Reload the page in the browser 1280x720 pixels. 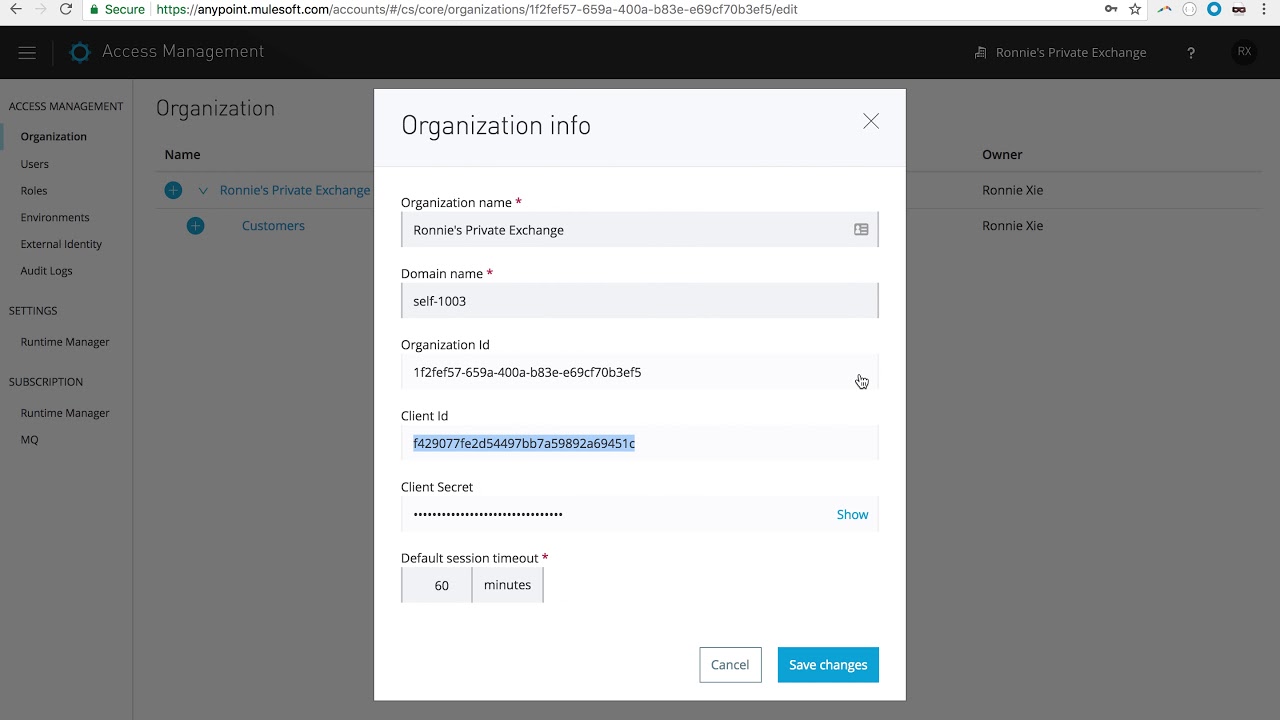pos(66,9)
